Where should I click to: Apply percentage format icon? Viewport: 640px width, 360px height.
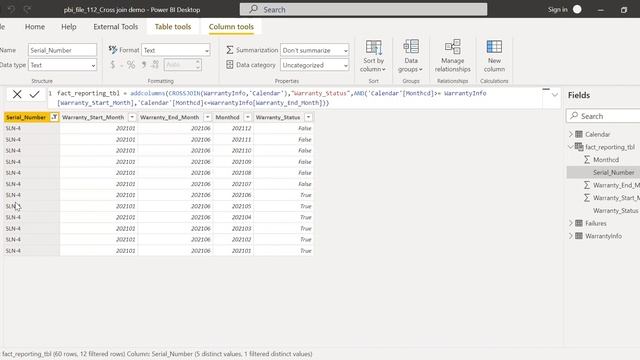click(131, 64)
